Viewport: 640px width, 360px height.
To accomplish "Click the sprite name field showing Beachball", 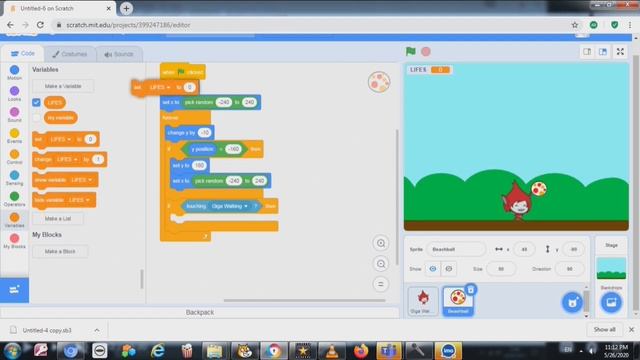I will coord(456,249).
